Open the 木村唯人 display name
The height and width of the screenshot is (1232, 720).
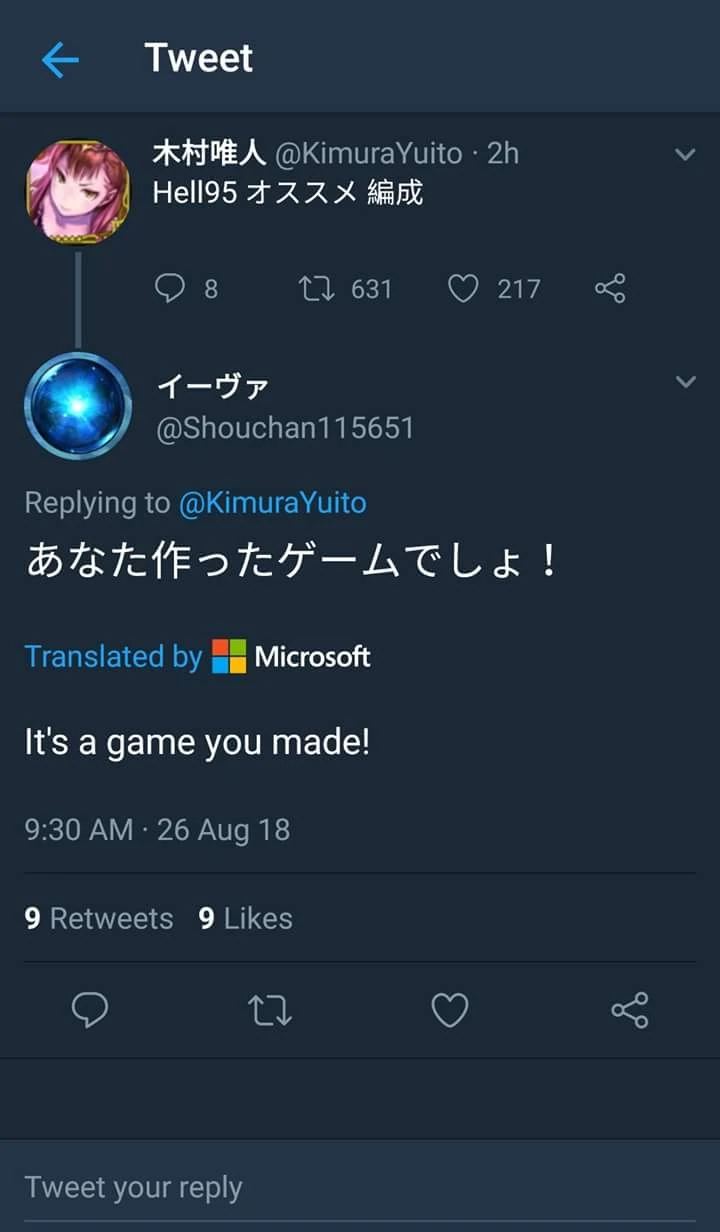(209, 153)
